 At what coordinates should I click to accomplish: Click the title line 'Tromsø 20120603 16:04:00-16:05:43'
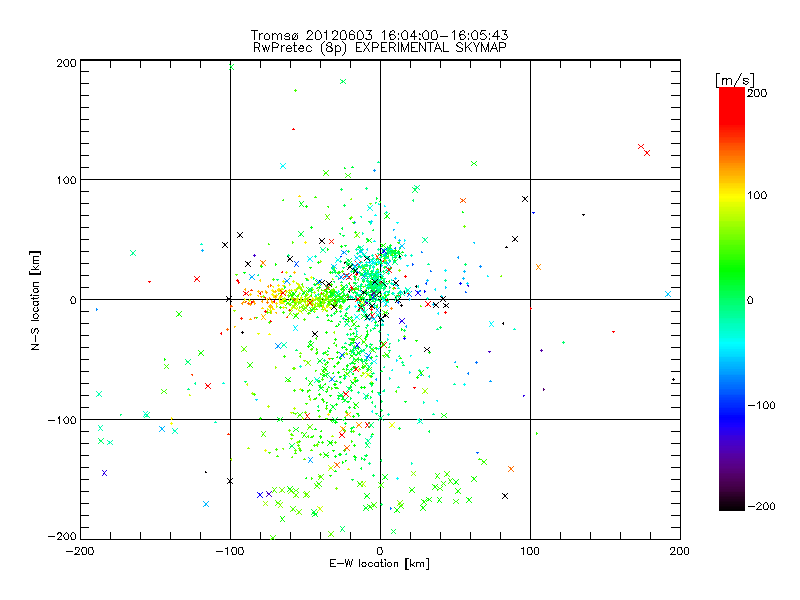click(x=379, y=35)
